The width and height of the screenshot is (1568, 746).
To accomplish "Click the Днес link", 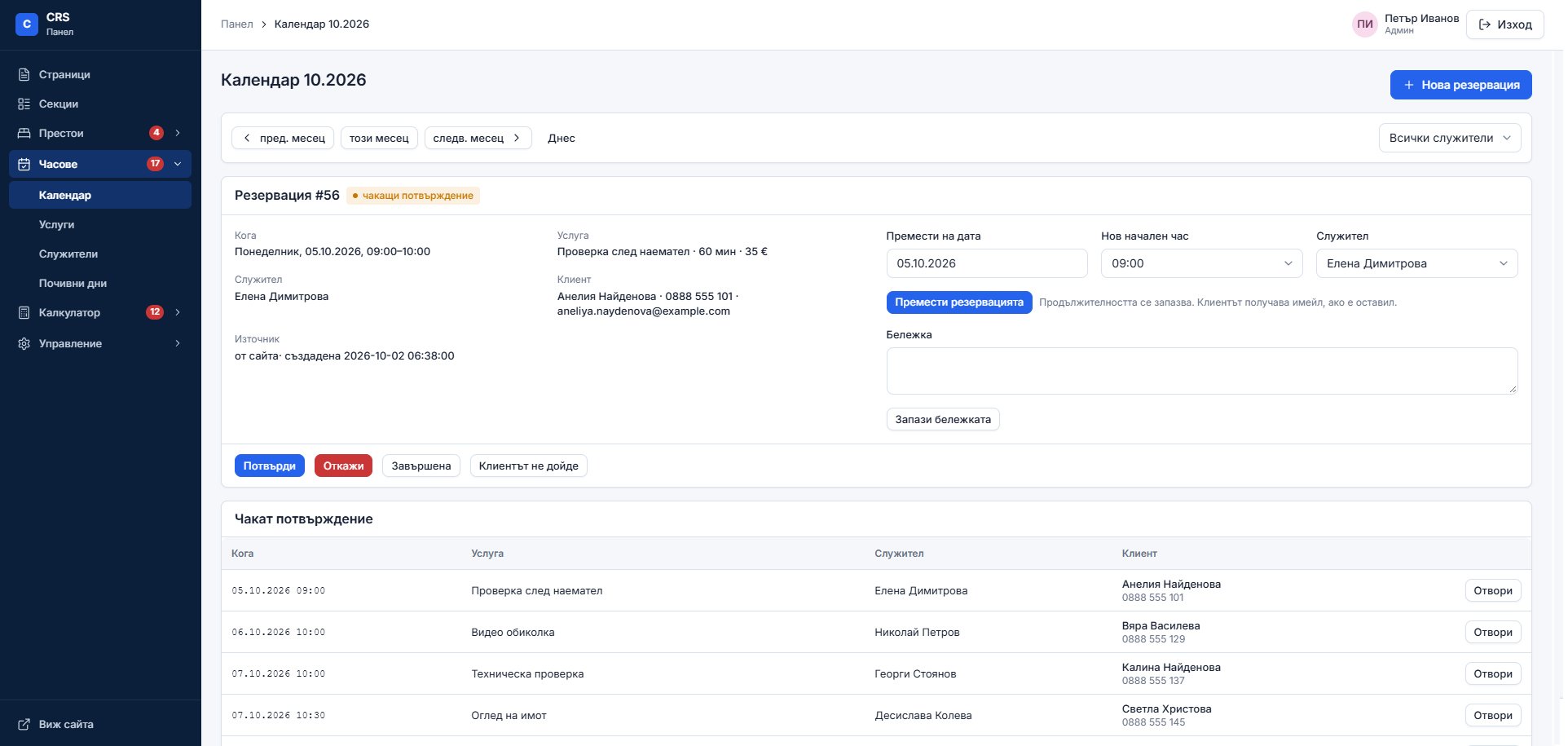I will pos(562,138).
